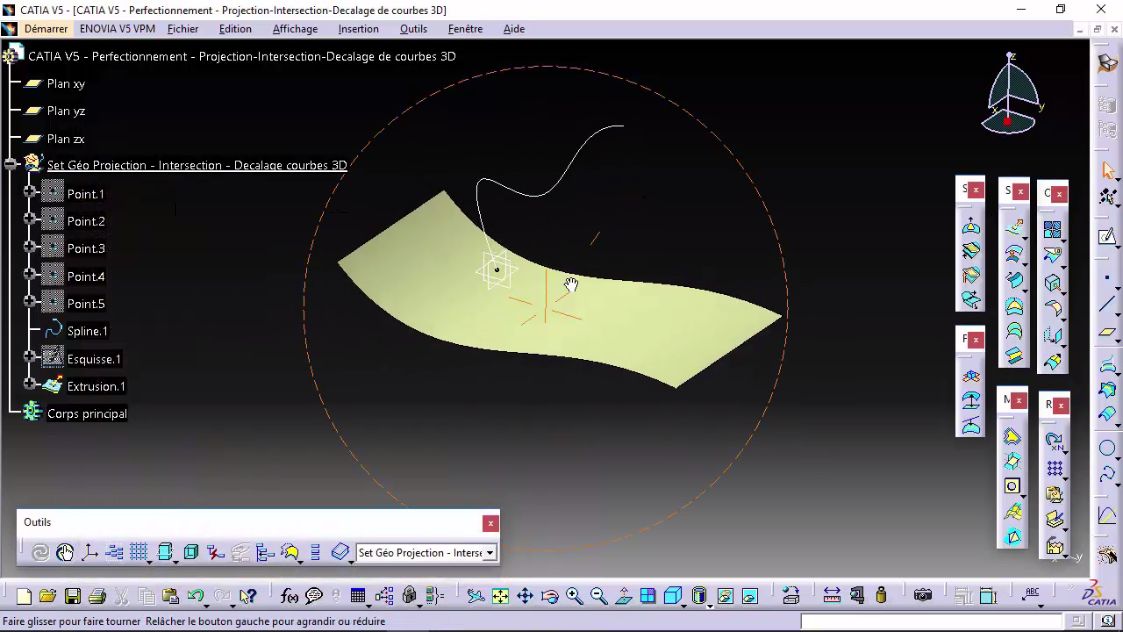Click the Circle tool in right toolbar
The height and width of the screenshot is (632, 1123).
pyautogui.click(x=1107, y=449)
